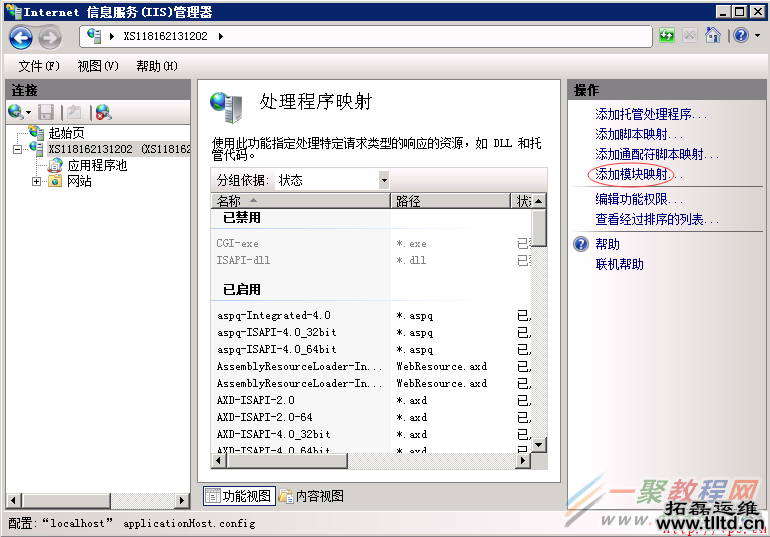Click the up-folder icon in the 连接 toolbar
The image size is (770, 537).
pyautogui.click(x=74, y=112)
